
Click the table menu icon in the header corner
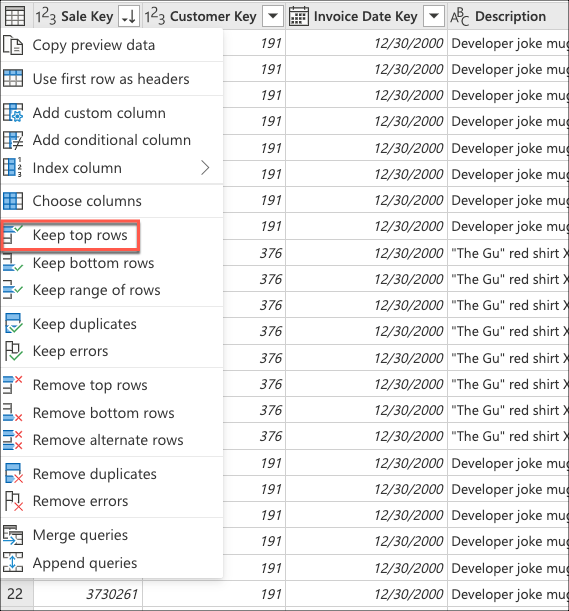pyautogui.click(x=15, y=16)
